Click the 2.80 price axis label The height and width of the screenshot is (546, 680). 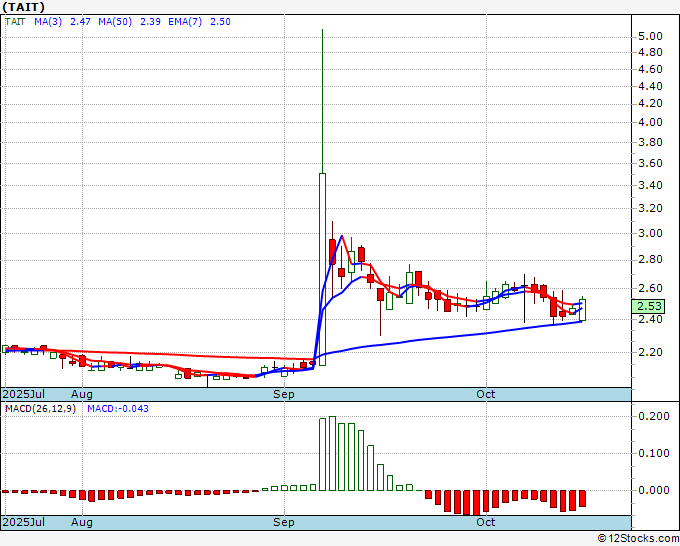(x=651, y=260)
